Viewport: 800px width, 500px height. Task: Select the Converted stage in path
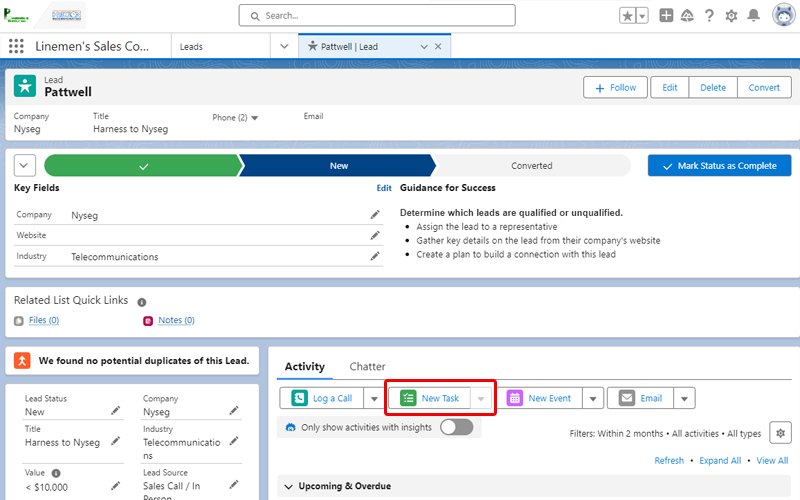(531, 166)
